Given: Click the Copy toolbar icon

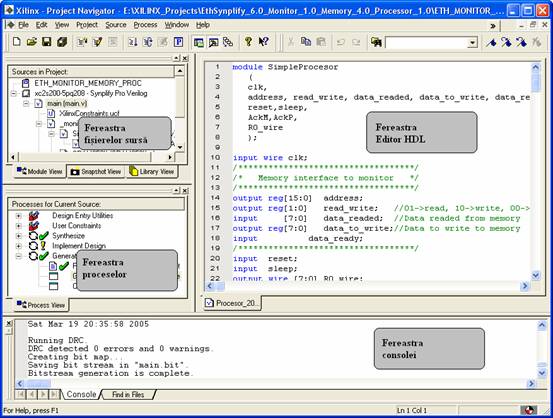Looking at the screenshot, I should click(306, 42).
